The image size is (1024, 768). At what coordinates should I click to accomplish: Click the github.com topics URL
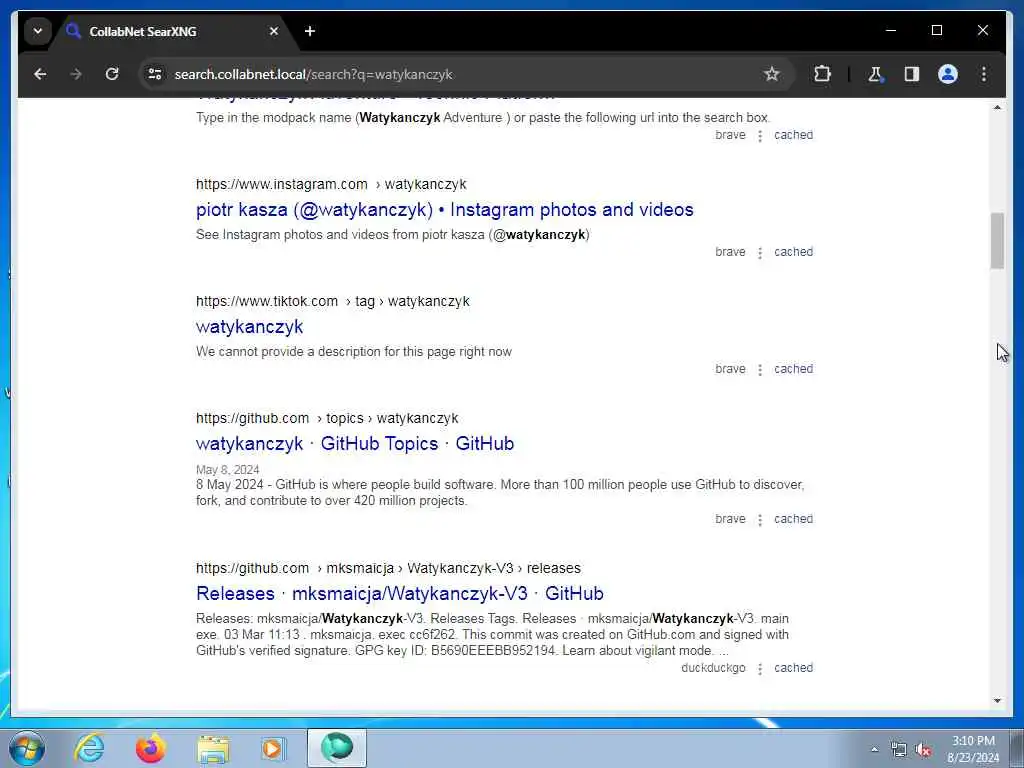327,418
